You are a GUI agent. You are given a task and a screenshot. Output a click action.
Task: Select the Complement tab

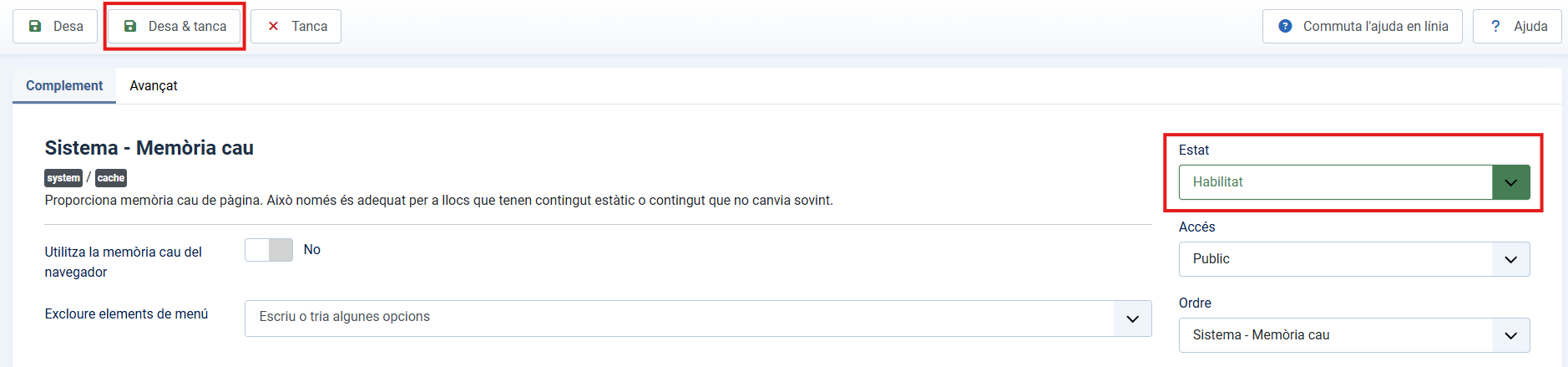64,86
